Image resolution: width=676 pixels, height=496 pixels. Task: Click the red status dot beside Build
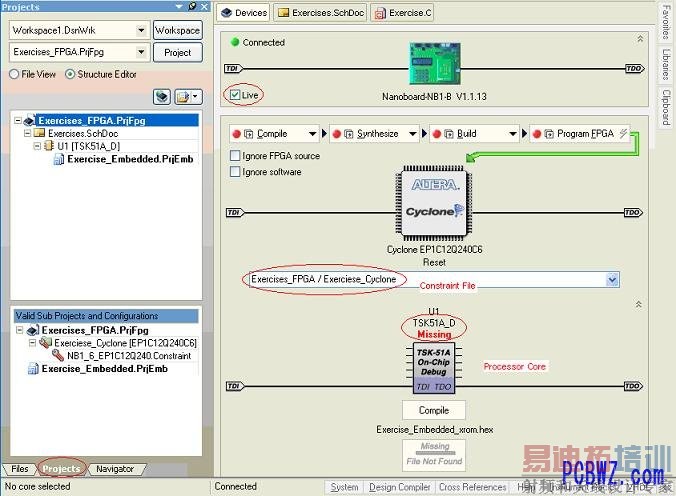(x=437, y=134)
